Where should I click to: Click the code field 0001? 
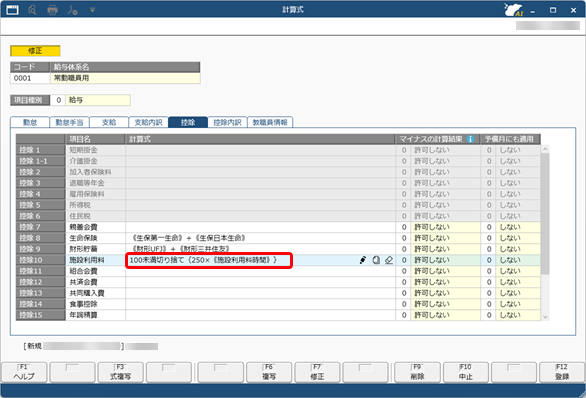[30, 78]
